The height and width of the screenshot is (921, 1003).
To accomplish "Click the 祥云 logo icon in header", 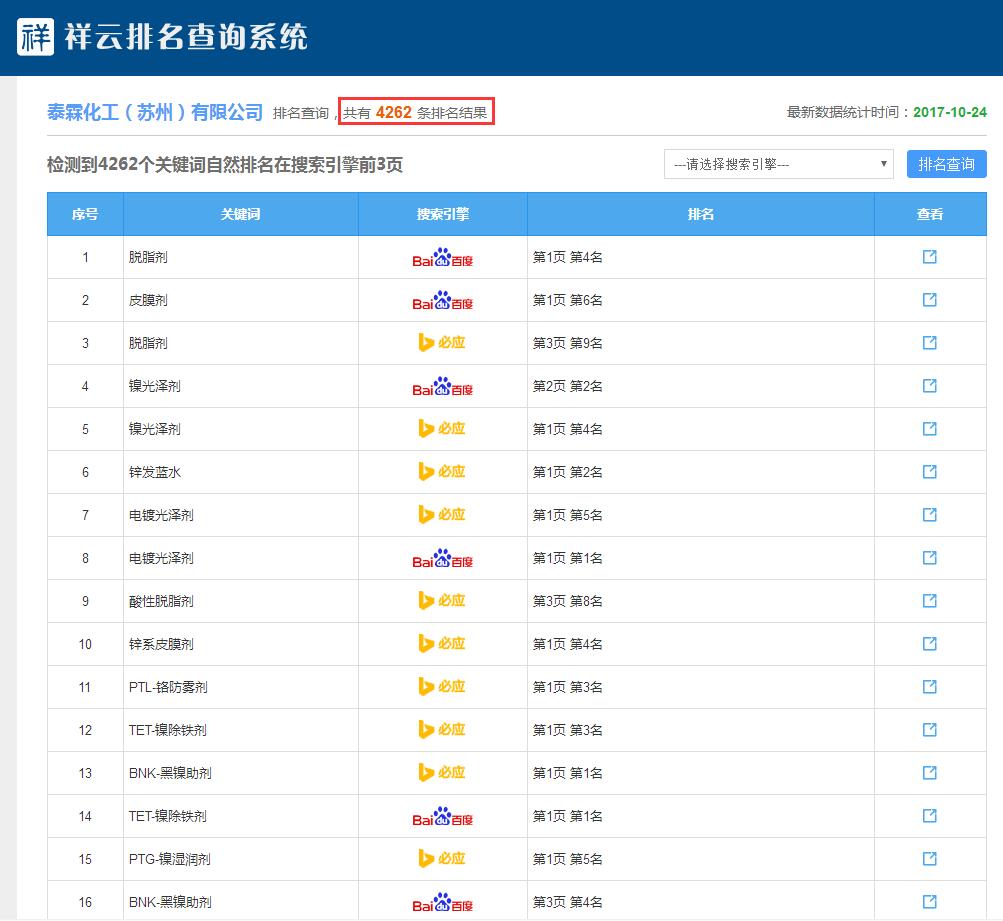I will pos(35,36).
